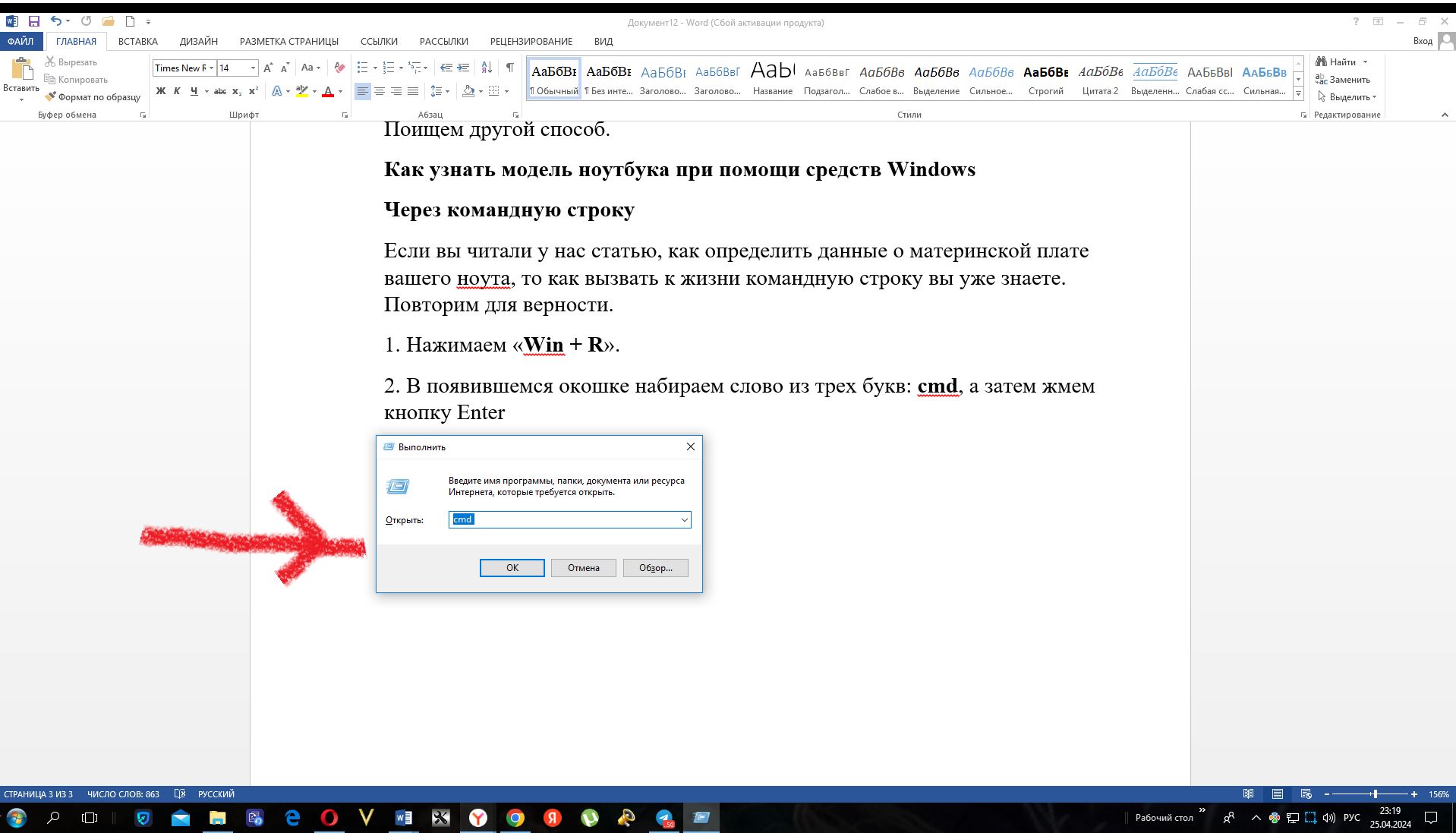Toggle the show paragraph marks (¶) button
This screenshot has height=833, width=1456.
pyautogui.click(x=510, y=68)
